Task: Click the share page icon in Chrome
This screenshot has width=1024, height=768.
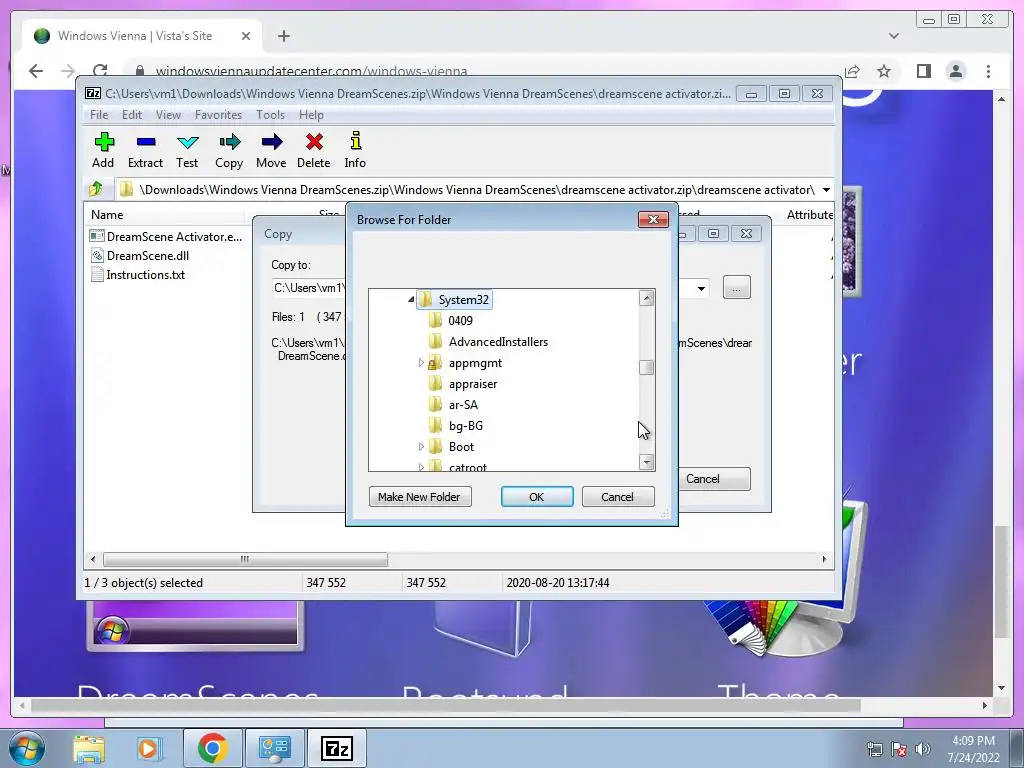Action: tap(852, 71)
